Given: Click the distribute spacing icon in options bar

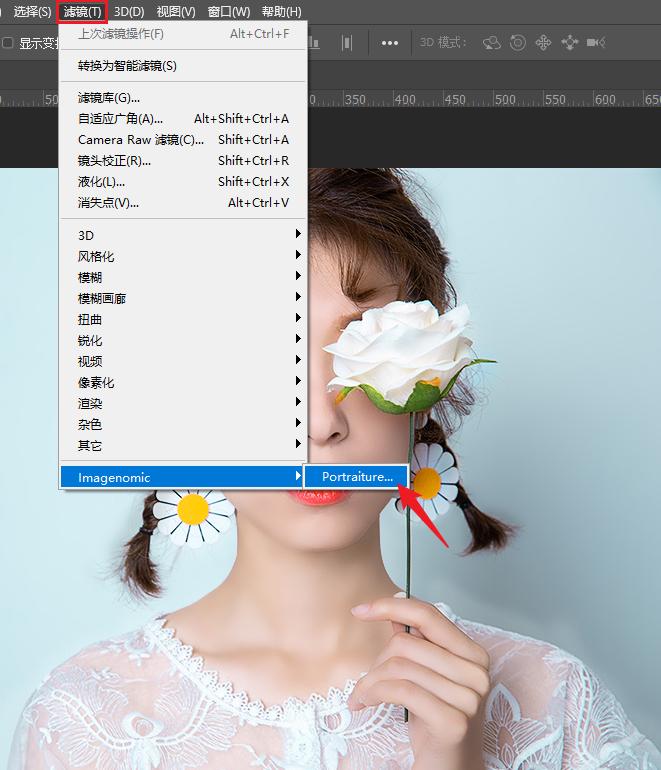Looking at the screenshot, I should coord(347,43).
